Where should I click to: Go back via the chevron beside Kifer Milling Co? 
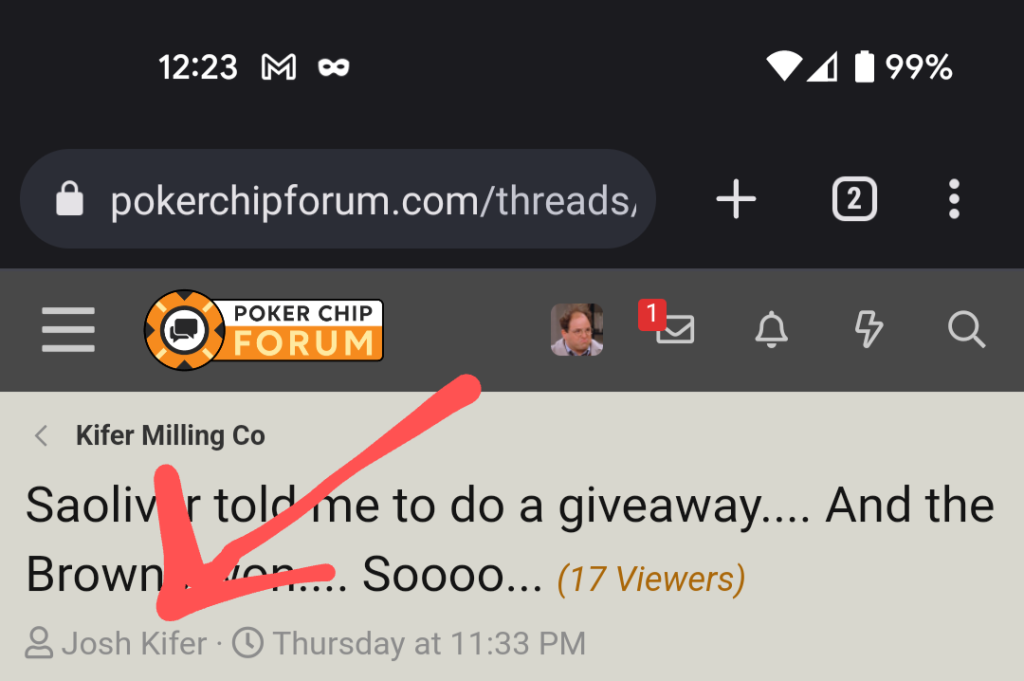point(42,436)
